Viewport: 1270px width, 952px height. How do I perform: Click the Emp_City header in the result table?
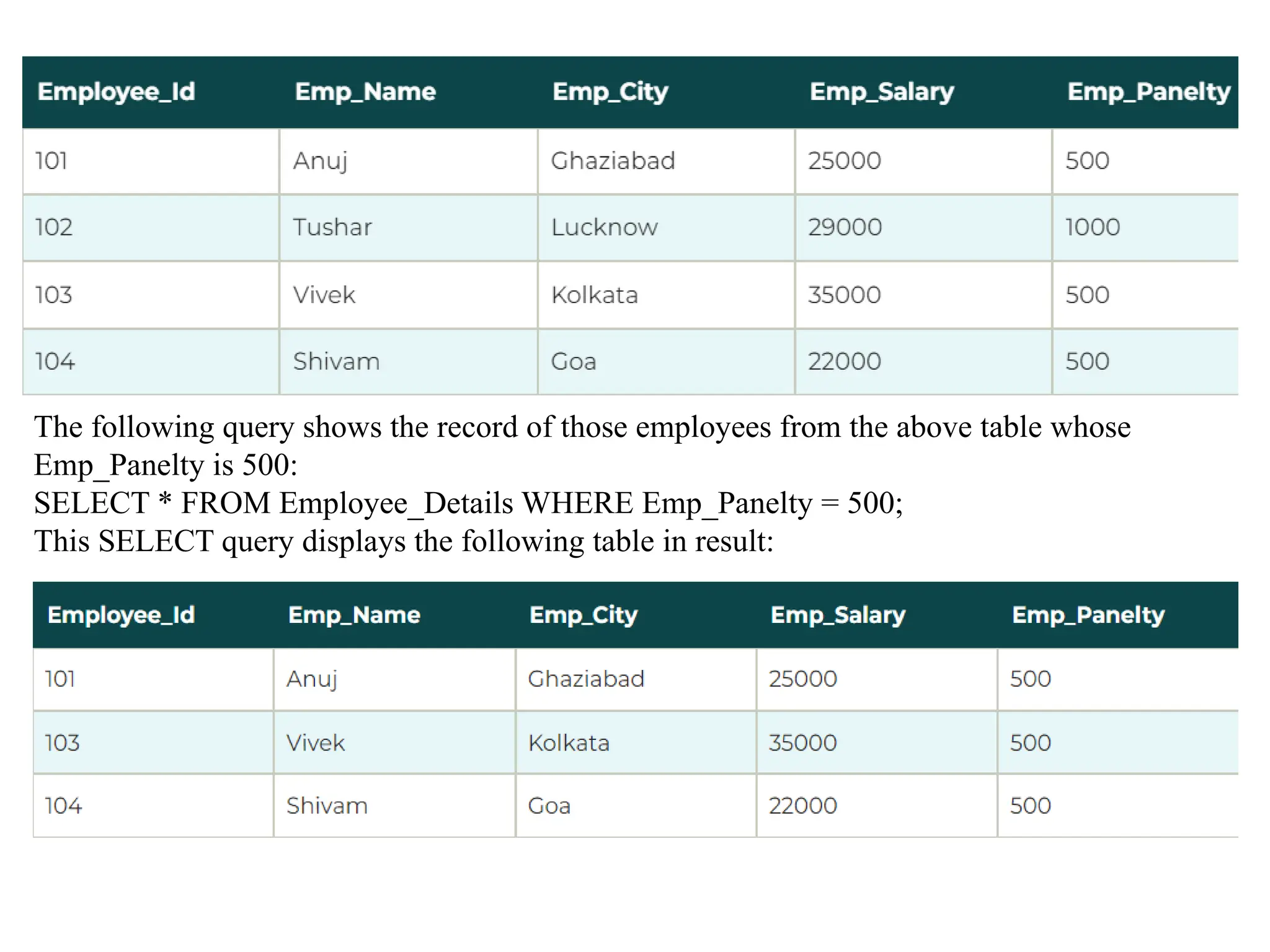584,615
